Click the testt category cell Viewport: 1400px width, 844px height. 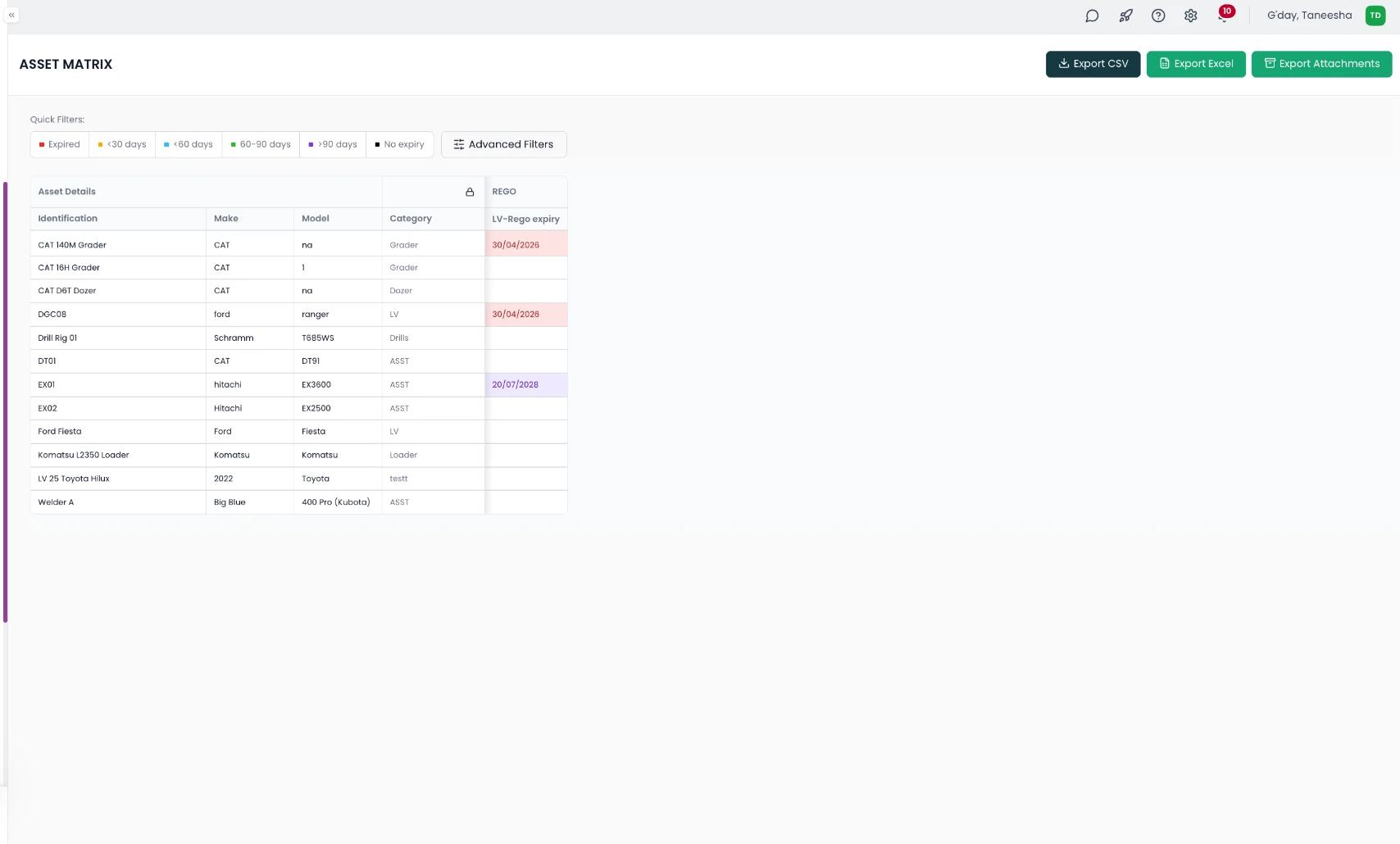[x=433, y=479]
